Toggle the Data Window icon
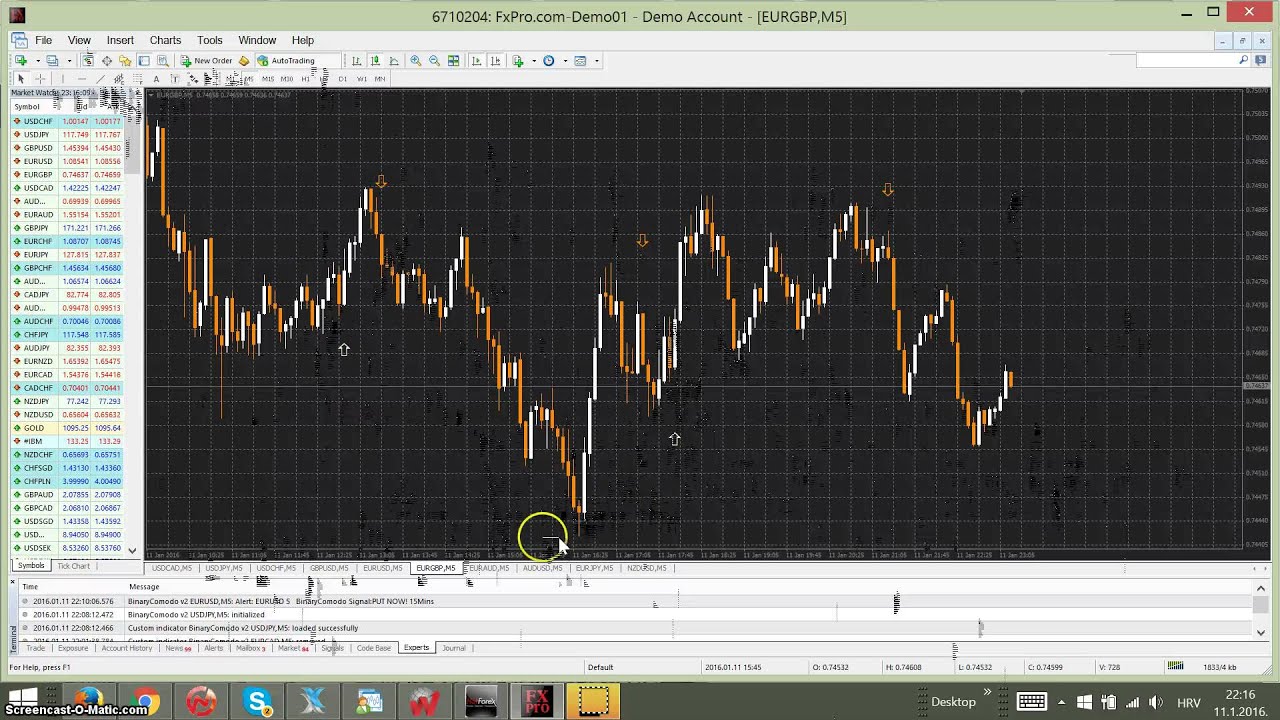 pyautogui.click(x=107, y=60)
